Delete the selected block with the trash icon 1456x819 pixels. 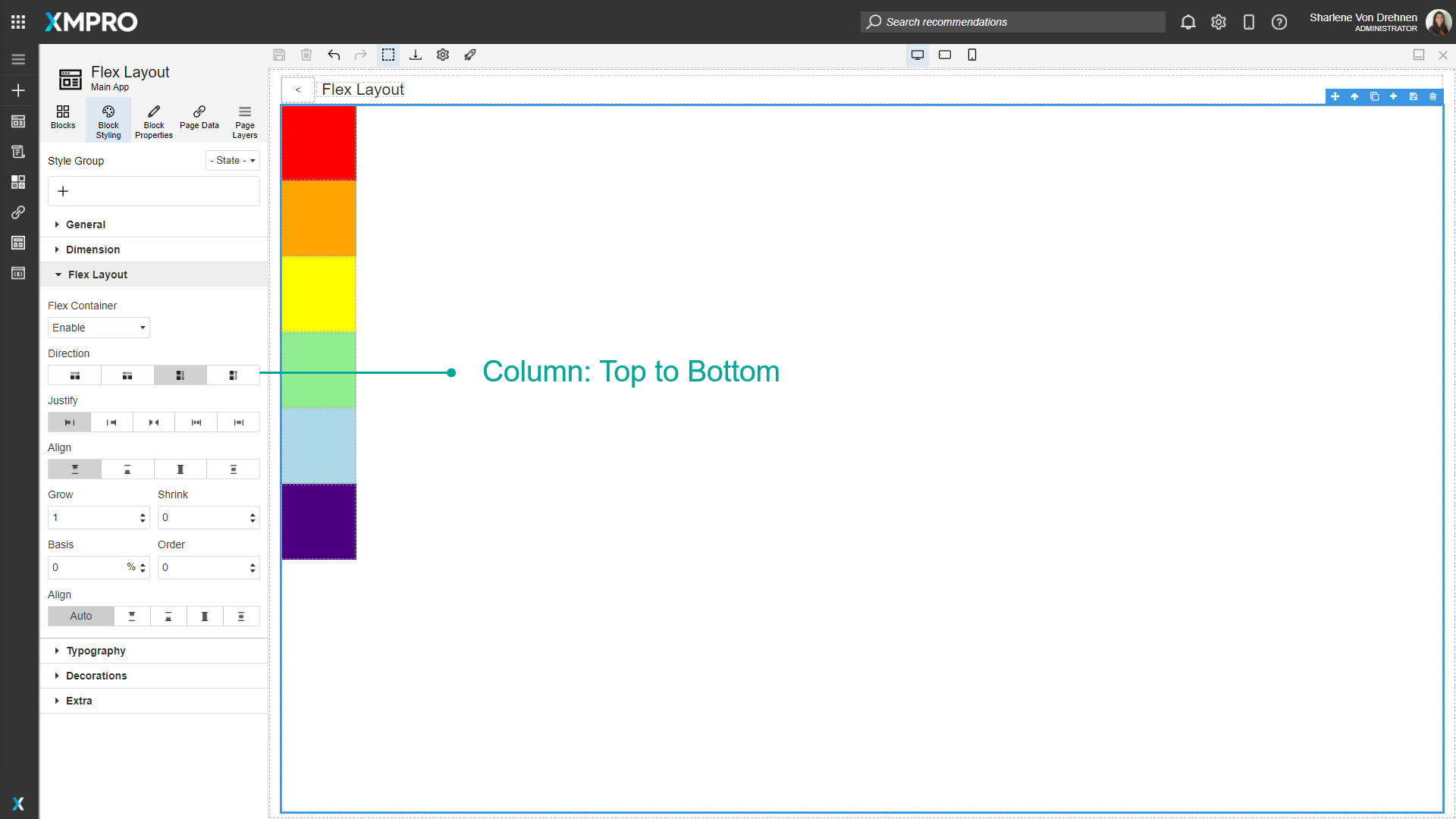point(1432,97)
